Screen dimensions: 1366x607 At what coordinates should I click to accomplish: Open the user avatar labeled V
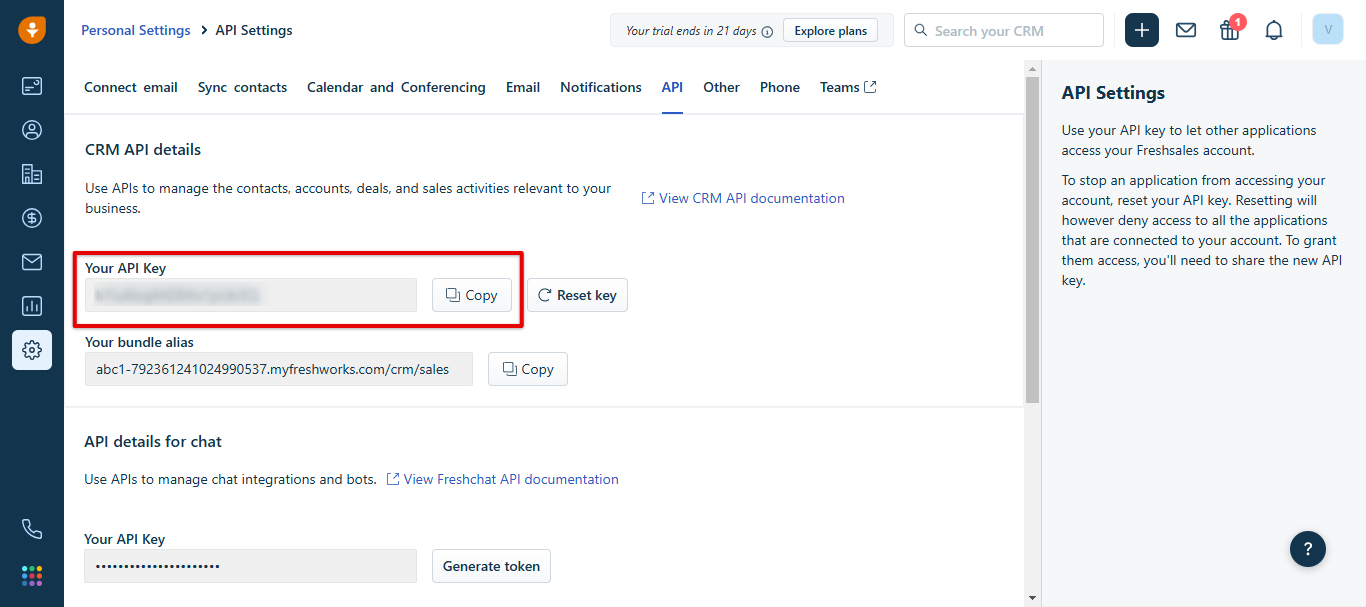point(1328,30)
